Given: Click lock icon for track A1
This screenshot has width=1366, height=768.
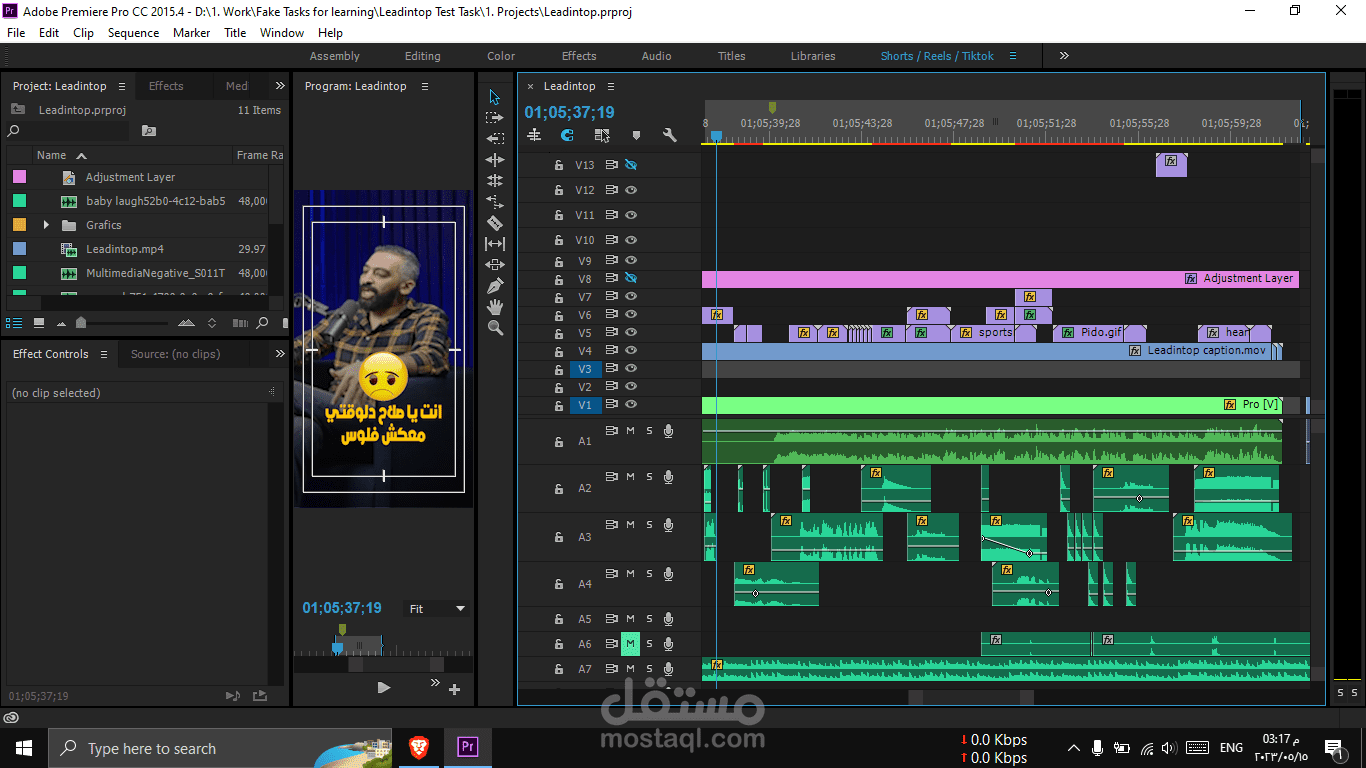Looking at the screenshot, I should click(559, 440).
